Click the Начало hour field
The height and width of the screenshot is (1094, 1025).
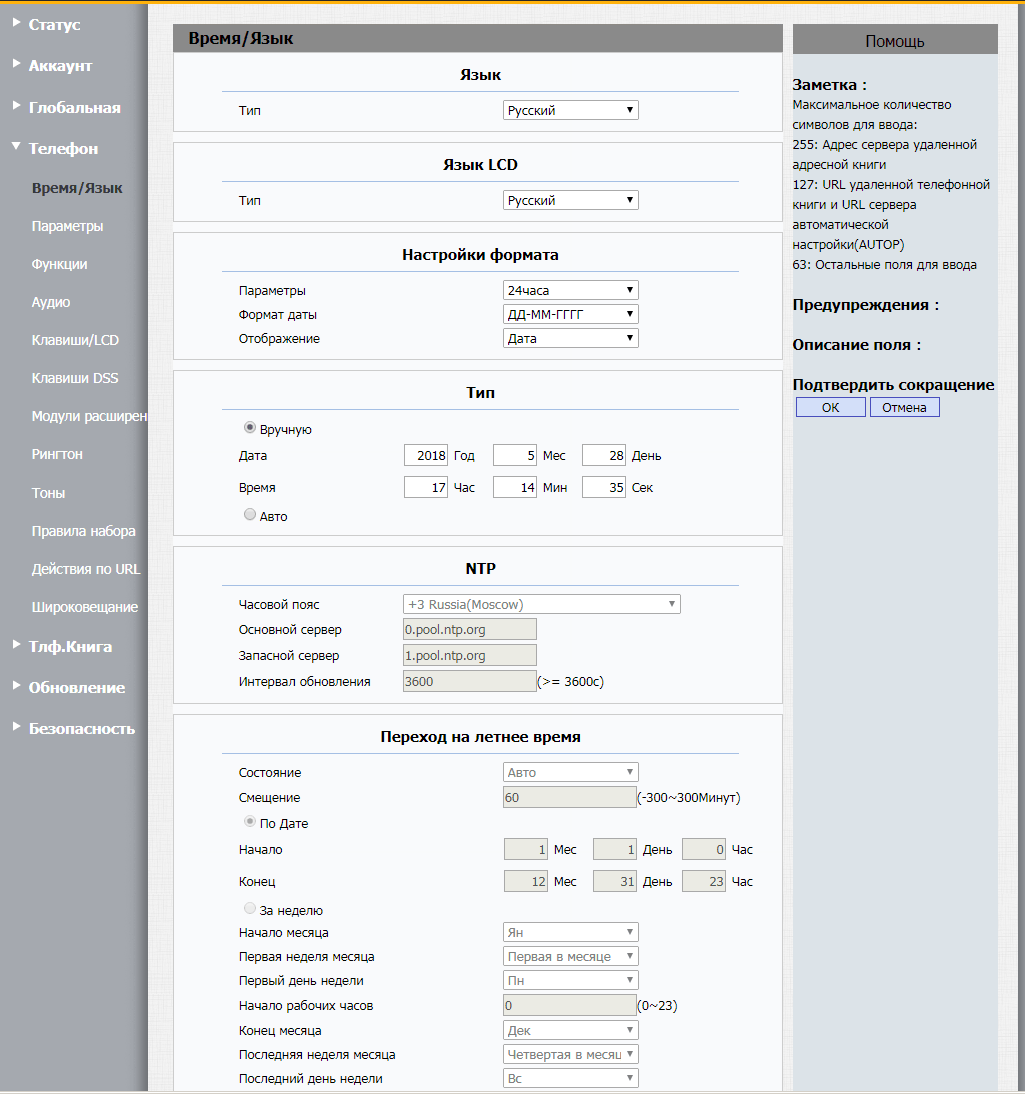[x=704, y=850]
